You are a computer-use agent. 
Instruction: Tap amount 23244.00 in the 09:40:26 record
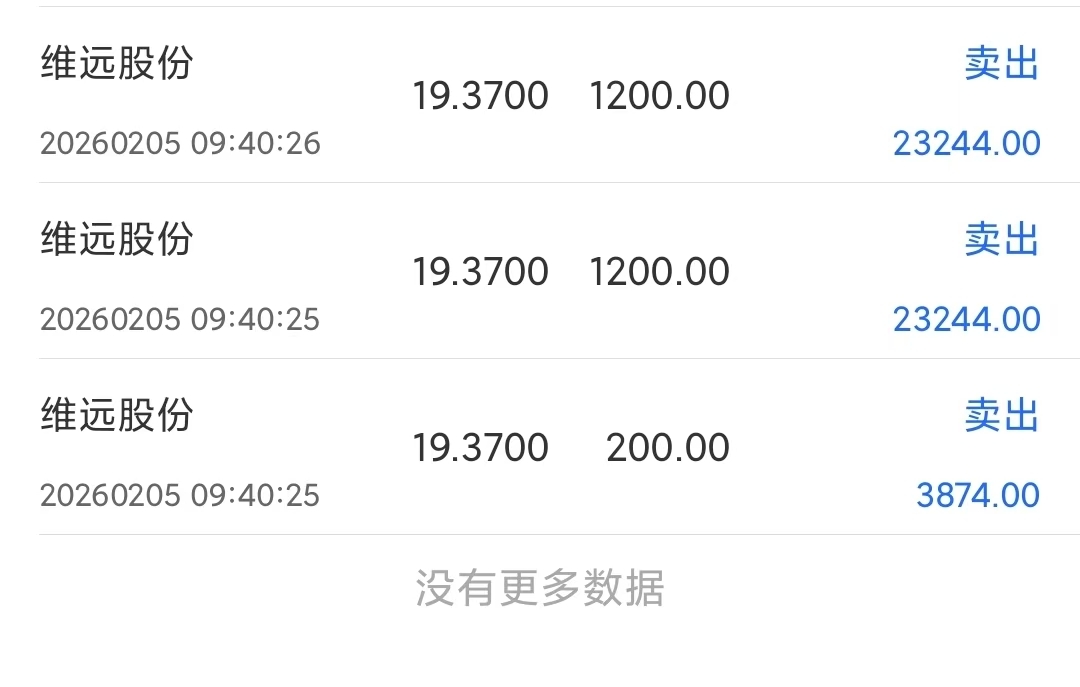coord(966,144)
